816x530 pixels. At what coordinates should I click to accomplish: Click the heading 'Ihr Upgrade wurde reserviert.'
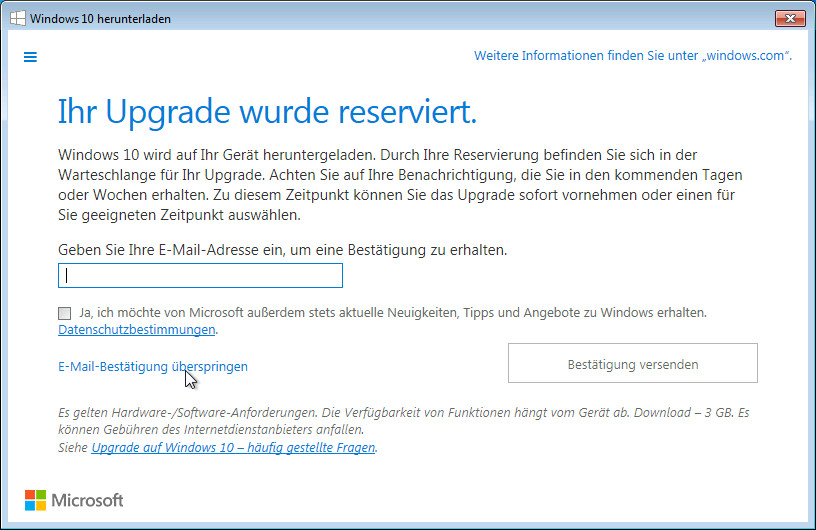point(267,112)
